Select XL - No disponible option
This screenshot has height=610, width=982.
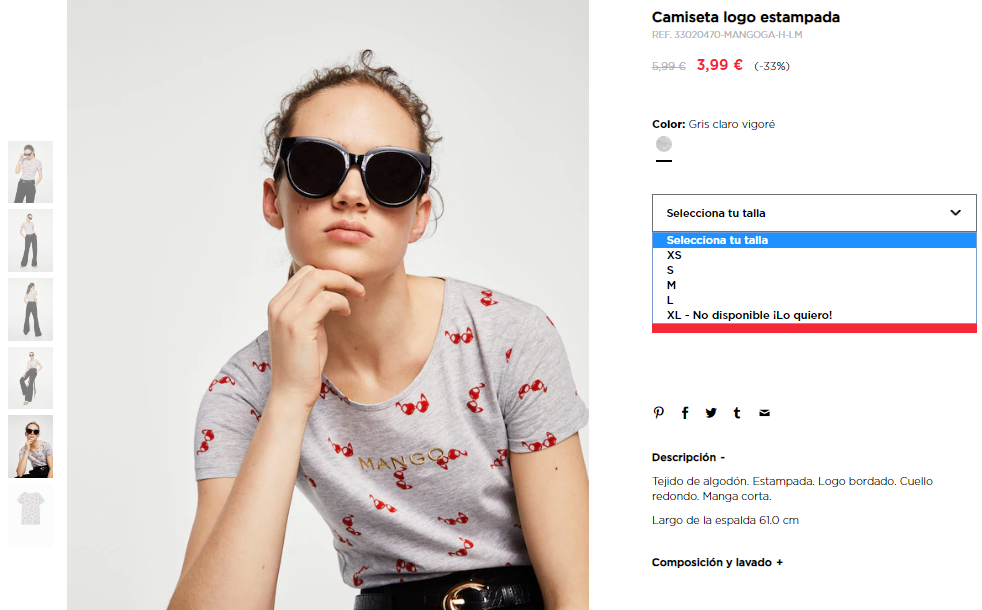pyautogui.click(x=814, y=315)
